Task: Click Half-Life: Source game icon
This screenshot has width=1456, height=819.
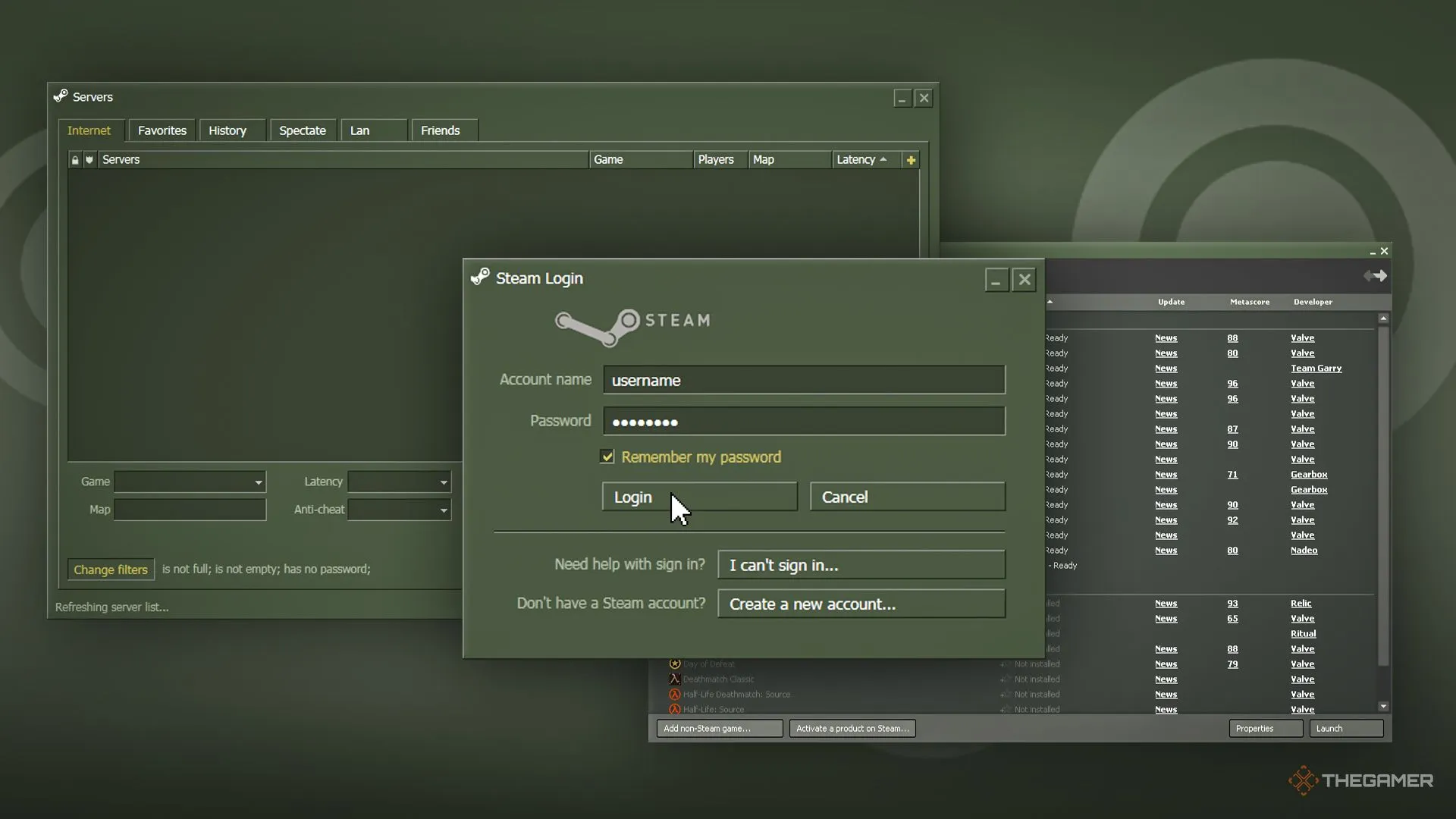Action: click(674, 709)
